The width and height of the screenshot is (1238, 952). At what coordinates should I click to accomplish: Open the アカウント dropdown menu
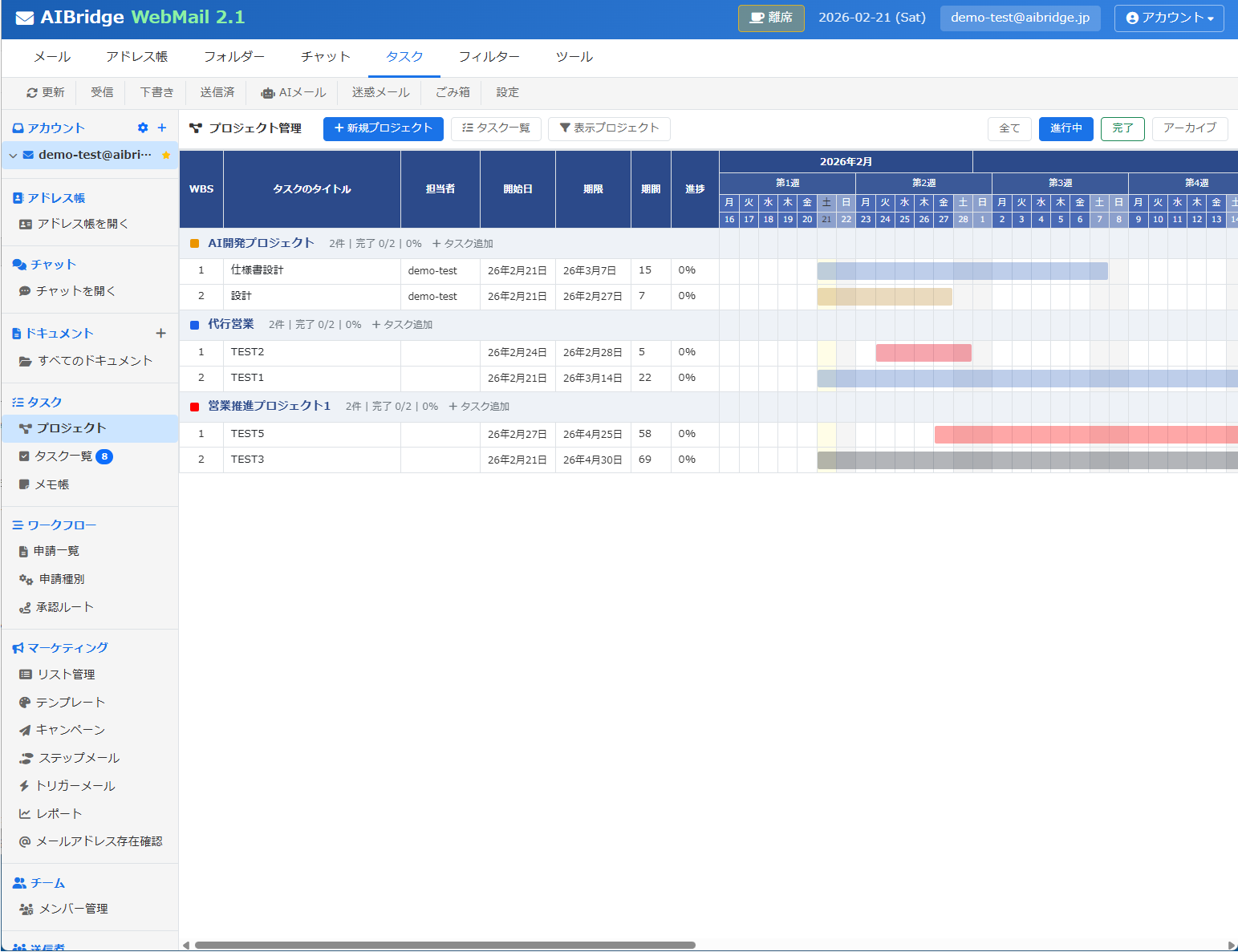tap(1168, 18)
